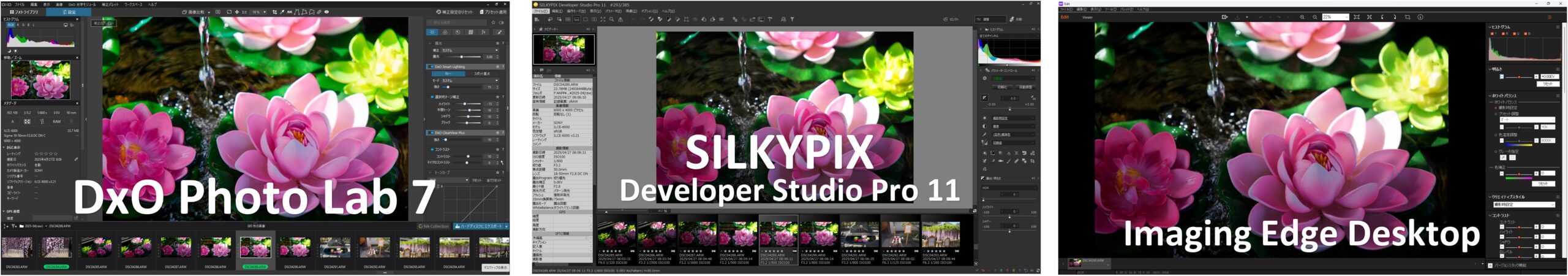Open DxO 光学モジュール menu in DxO PhotoLab
The width and height of the screenshot is (1568, 276).
(x=82, y=4)
